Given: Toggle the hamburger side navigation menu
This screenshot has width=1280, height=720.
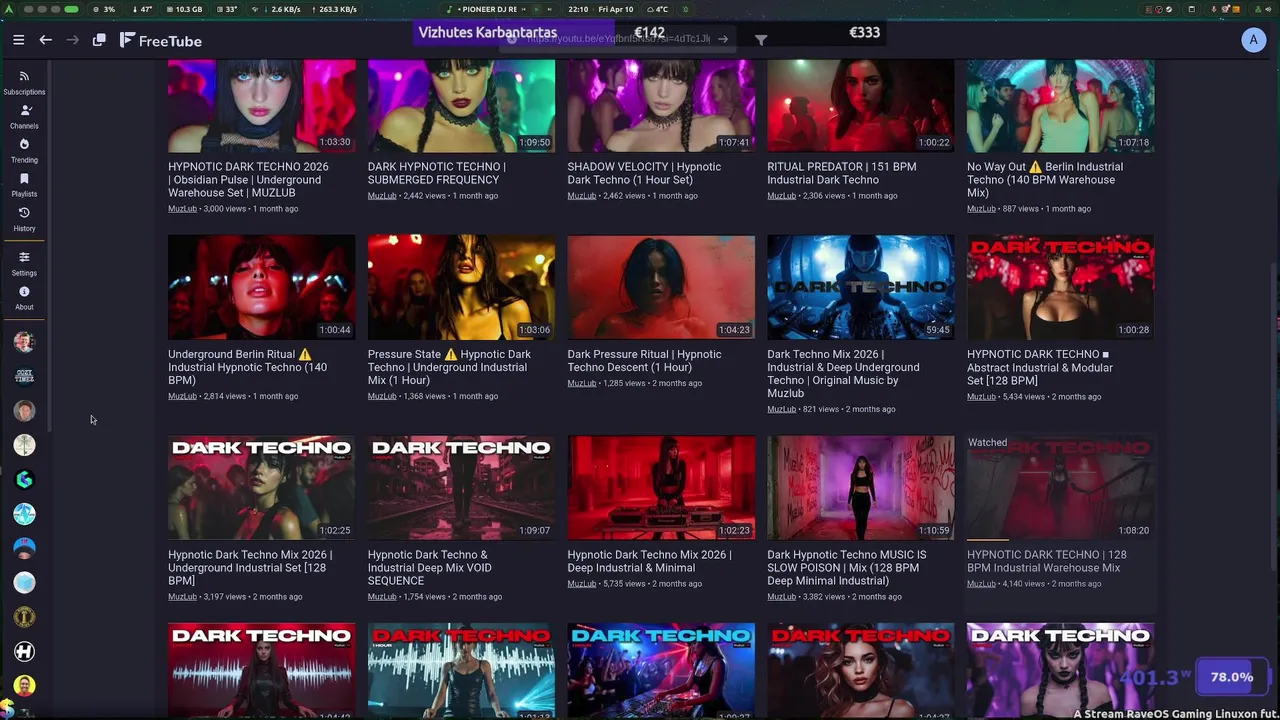Looking at the screenshot, I should pos(18,40).
